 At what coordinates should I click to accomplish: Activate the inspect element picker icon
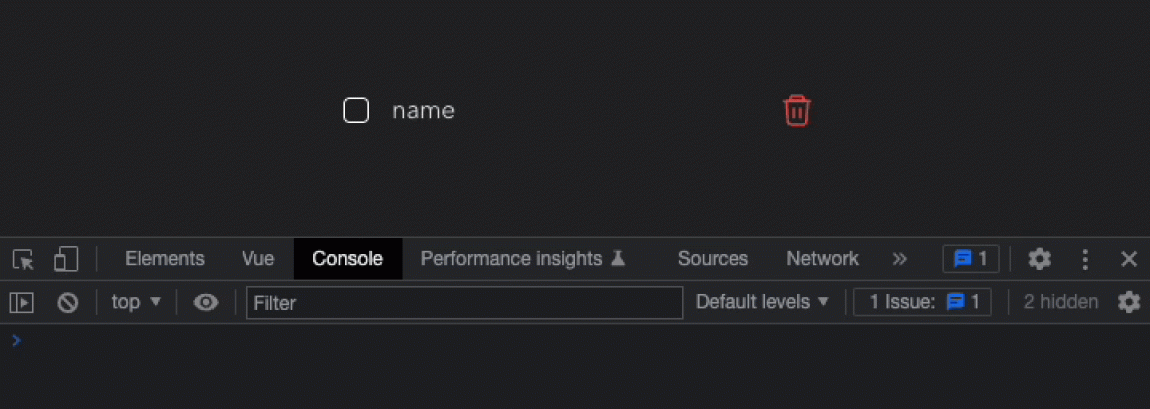coord(23,259)
